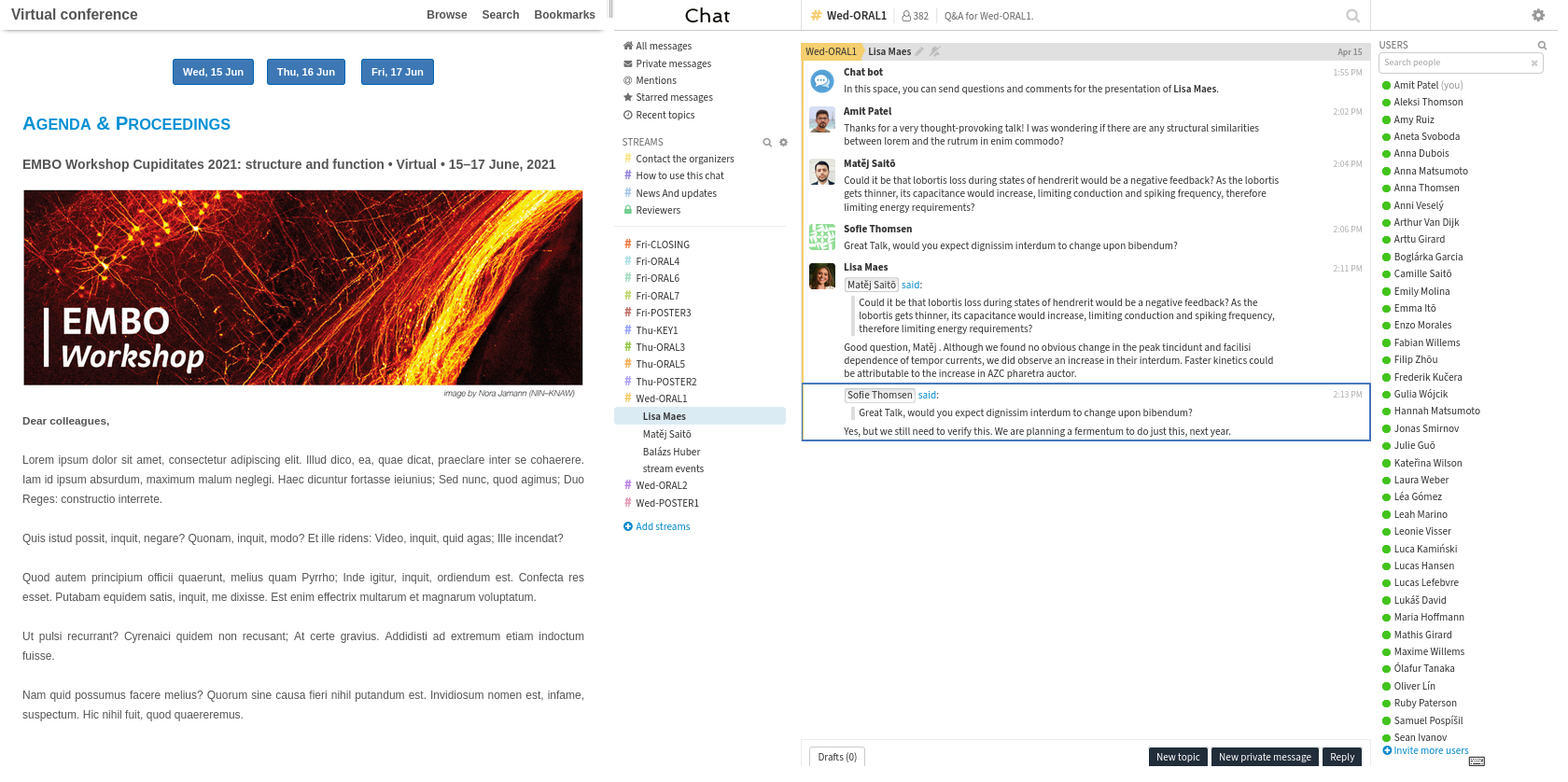Click the users search magnifier icon

coord(1542,46)
